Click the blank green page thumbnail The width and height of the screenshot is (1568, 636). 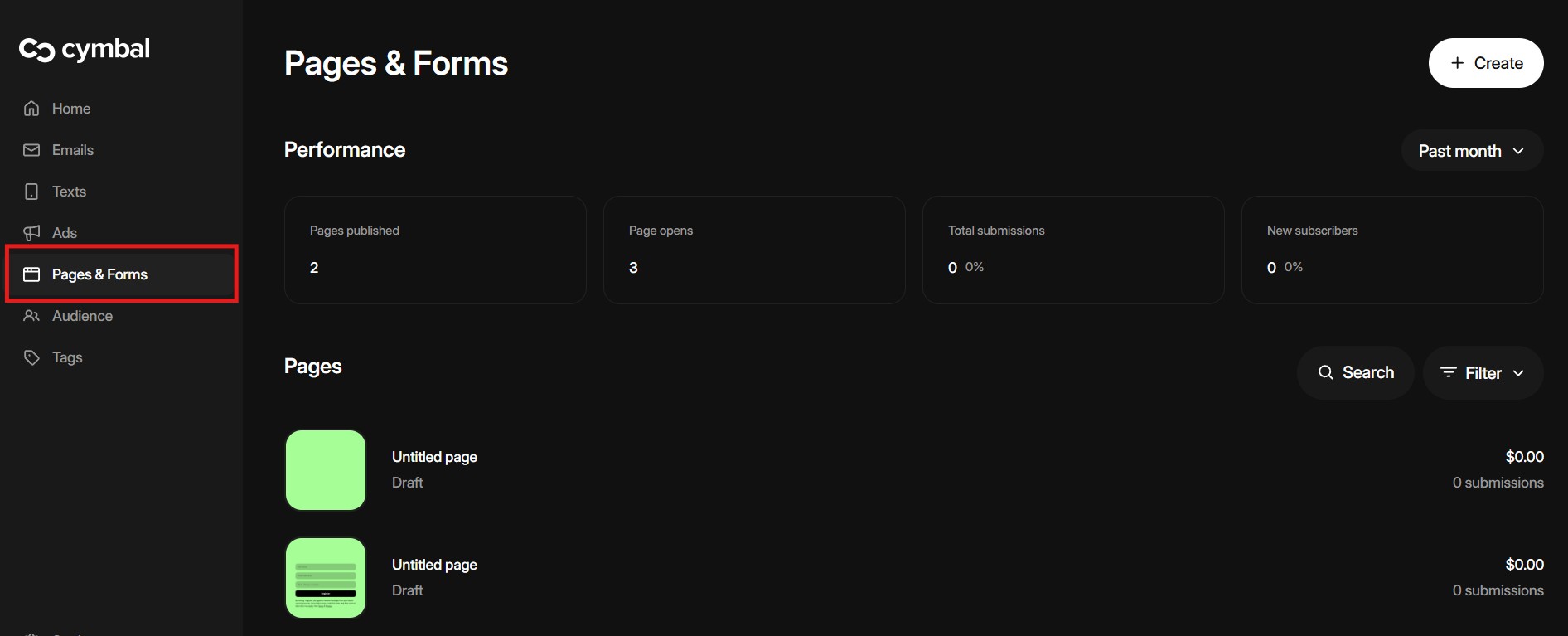(326, 470)
